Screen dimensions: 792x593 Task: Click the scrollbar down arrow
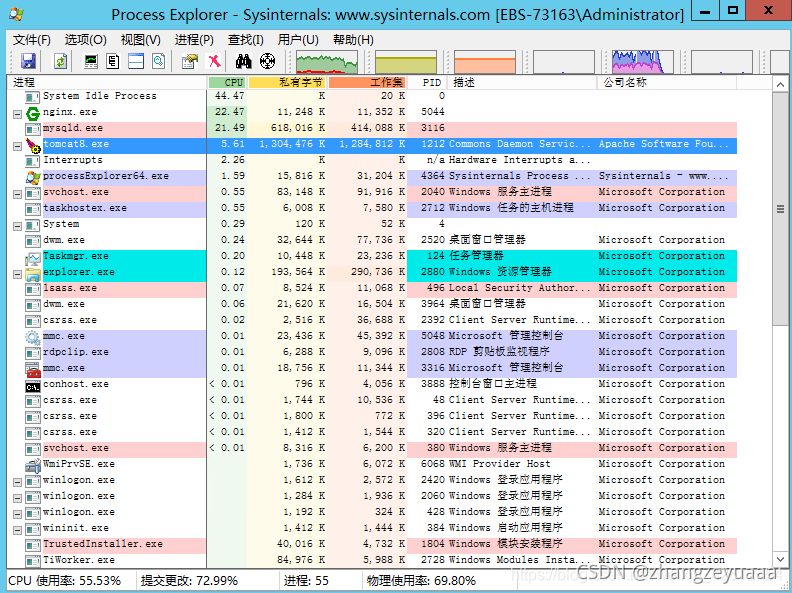point(780,559)
